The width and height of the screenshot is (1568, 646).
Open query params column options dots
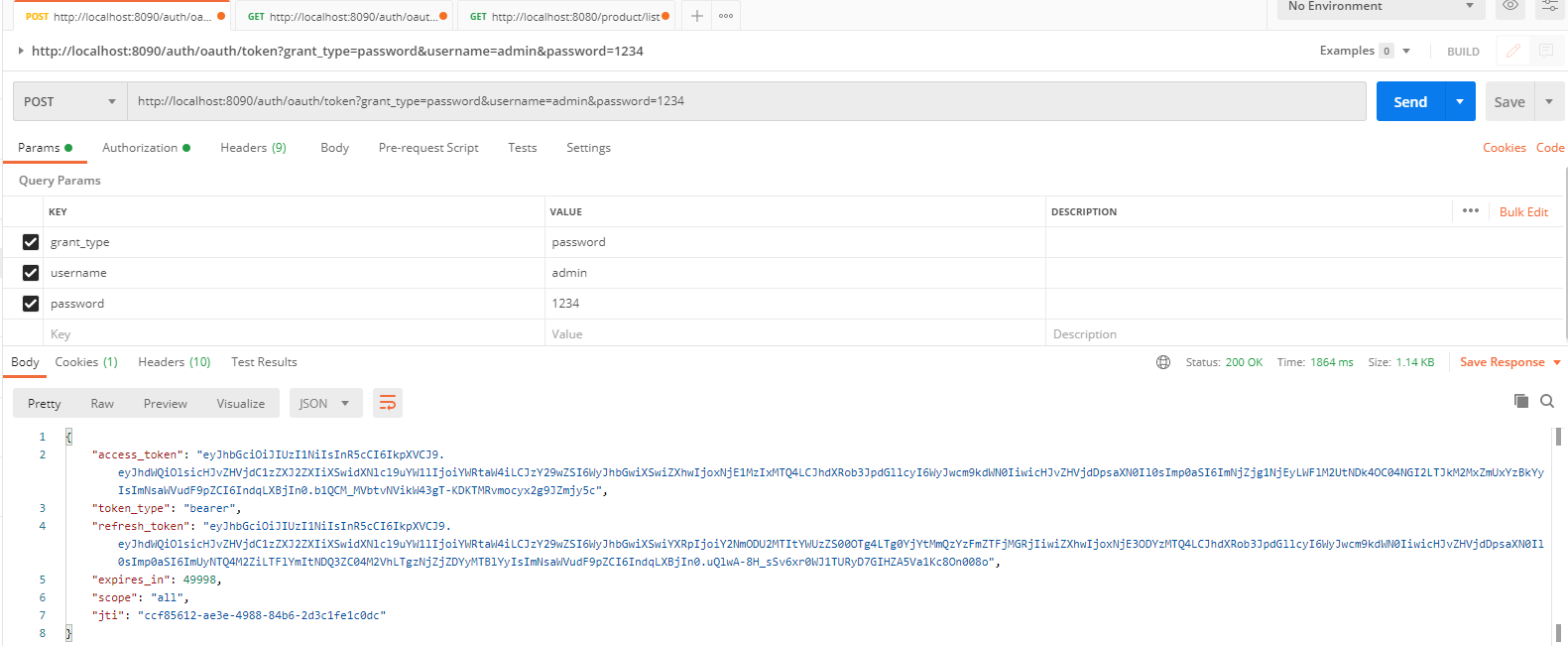coord(1471,210)
